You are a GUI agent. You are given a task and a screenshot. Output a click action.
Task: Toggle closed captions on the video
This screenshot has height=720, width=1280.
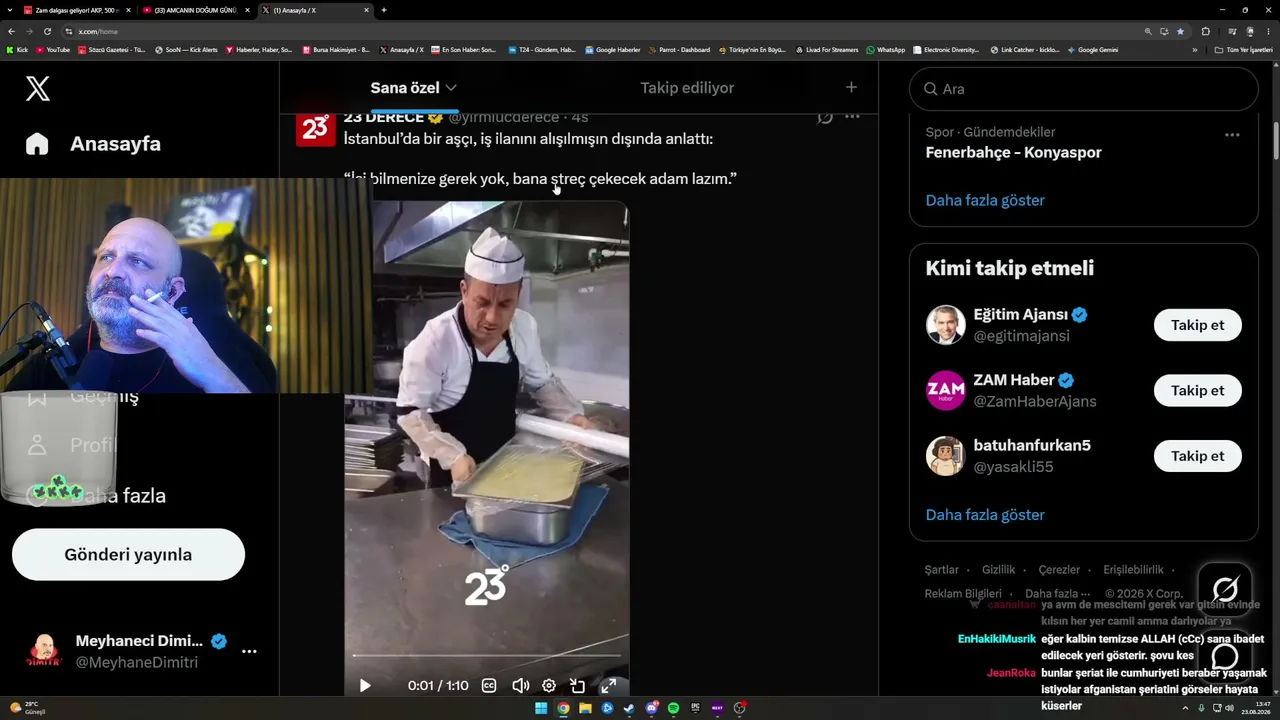click(489, 686)
